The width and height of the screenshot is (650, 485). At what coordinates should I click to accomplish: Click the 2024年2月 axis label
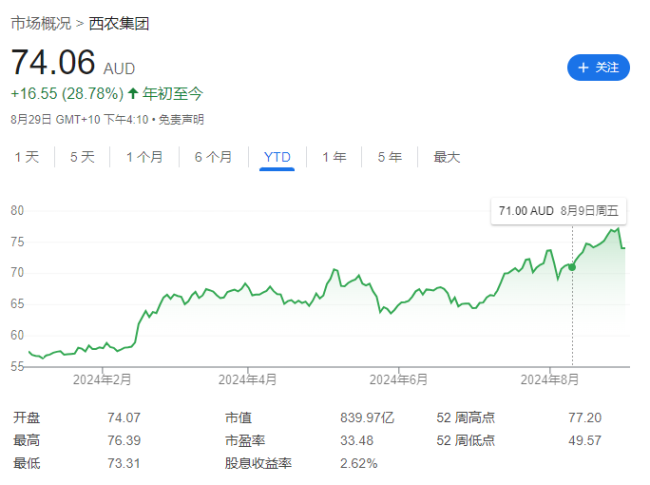pyautogui.click(x=102, y=380)
